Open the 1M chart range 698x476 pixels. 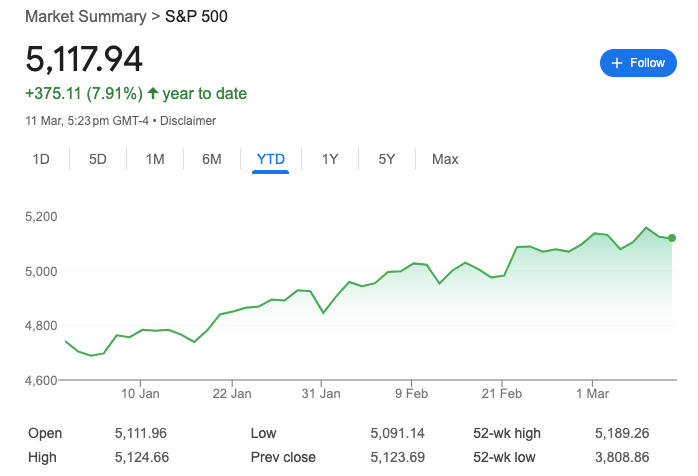tap(155, 159)
